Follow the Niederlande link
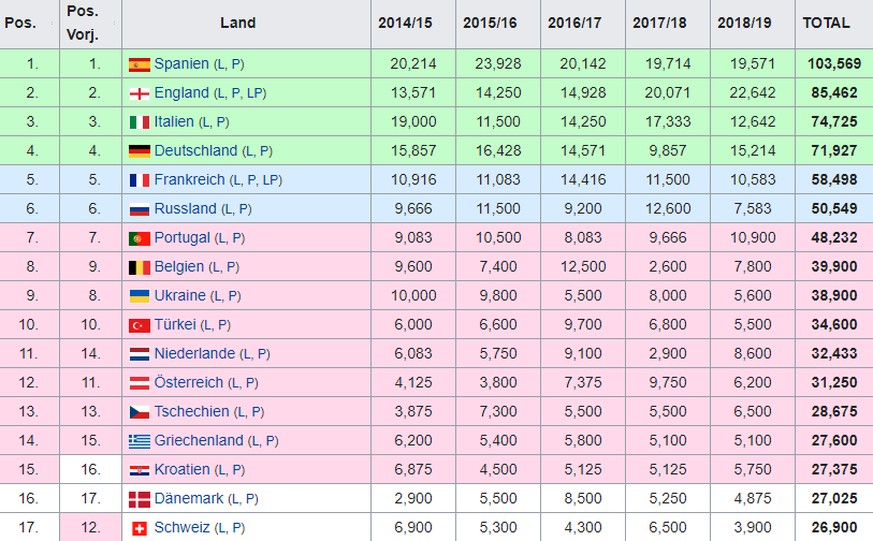Screen dimensions: 873x541 (x=194, y=354)
